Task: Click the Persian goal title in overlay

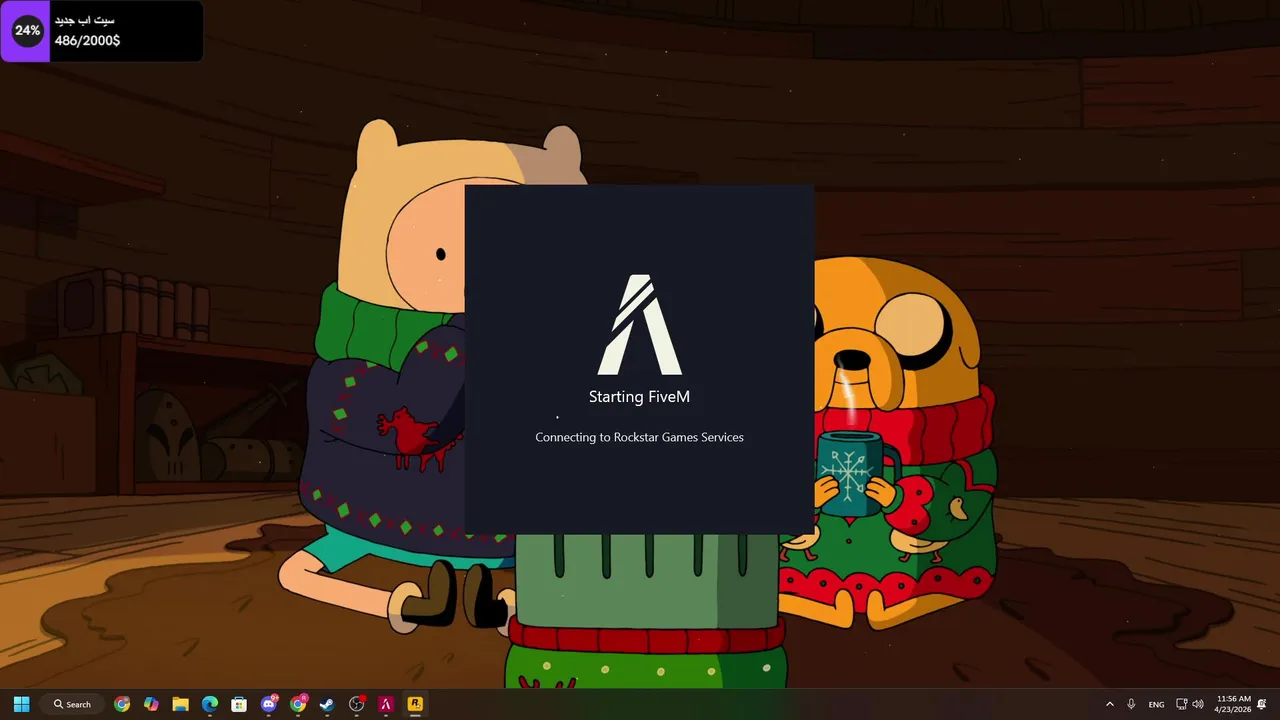Action: [85, 20]
